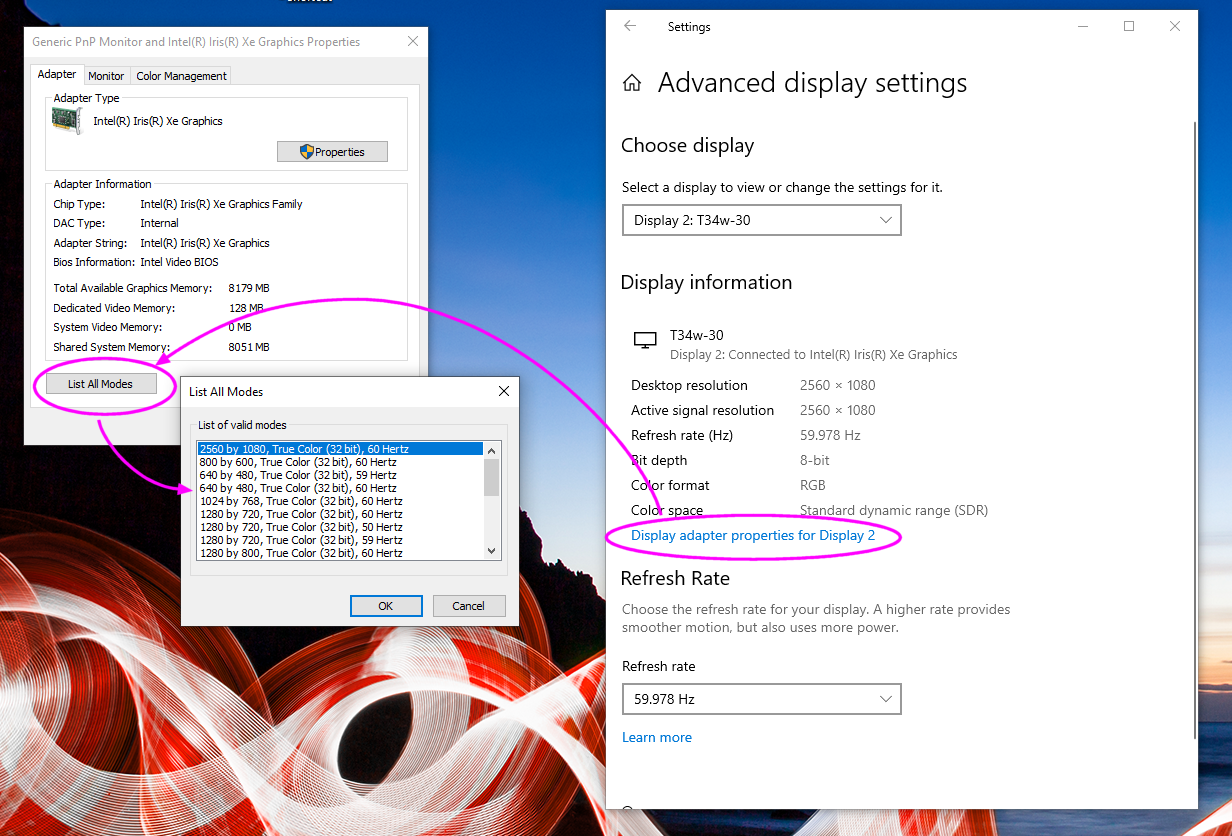Click the Settings back arrow icon
Image resolution: width=1232 pixels, height=836 pixels.
point(630,27)
